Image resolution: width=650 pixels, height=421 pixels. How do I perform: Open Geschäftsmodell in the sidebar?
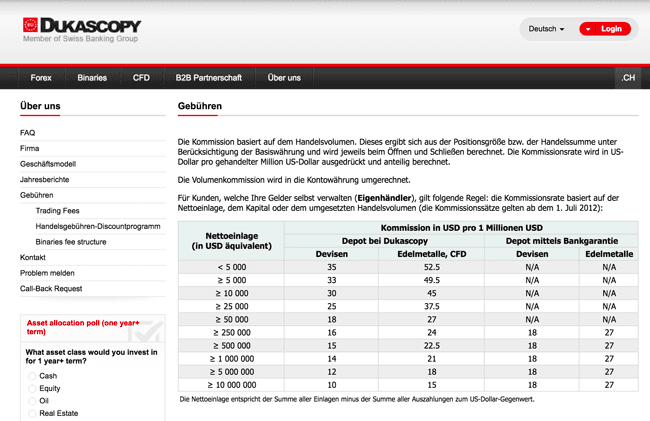click(x=48, y=164)
